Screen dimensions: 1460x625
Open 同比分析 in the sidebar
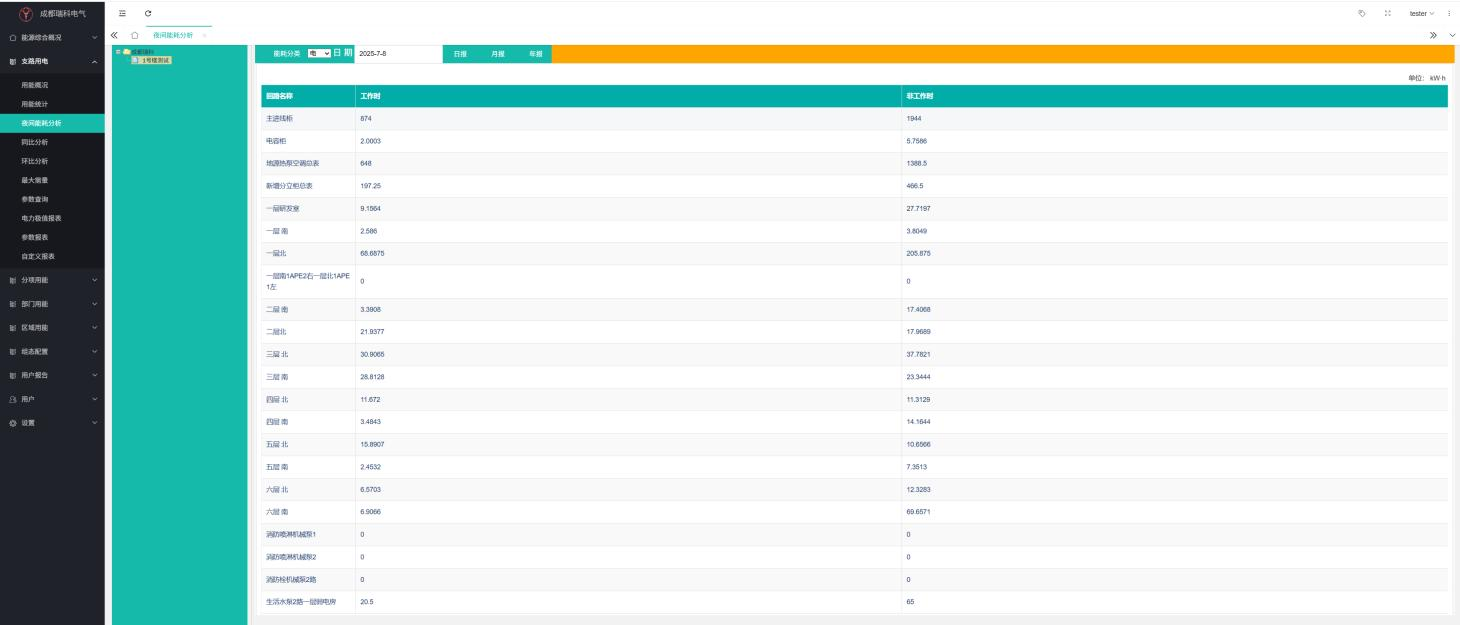click(x=35, y=142)
